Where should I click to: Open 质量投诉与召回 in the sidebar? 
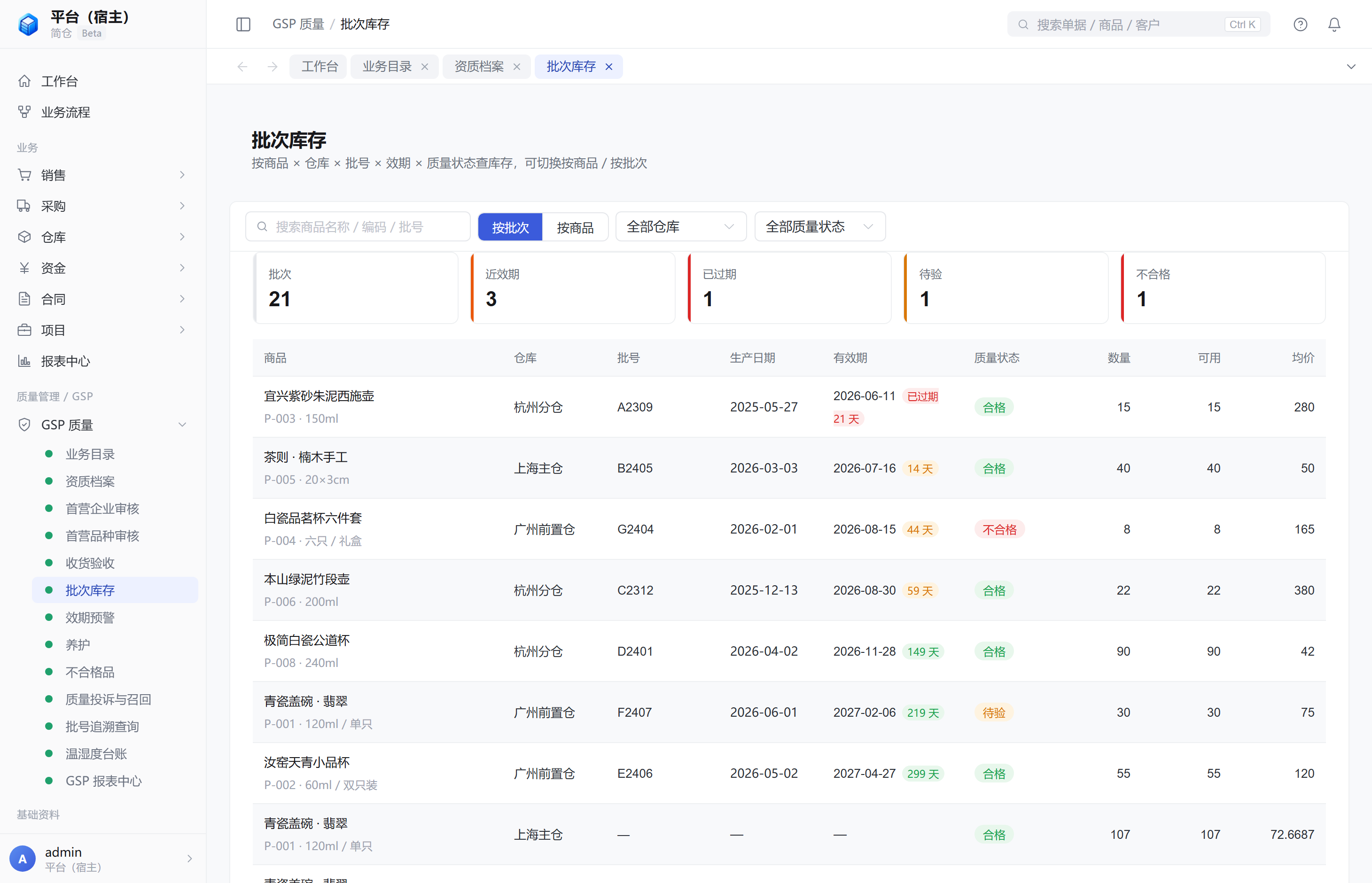115,699
